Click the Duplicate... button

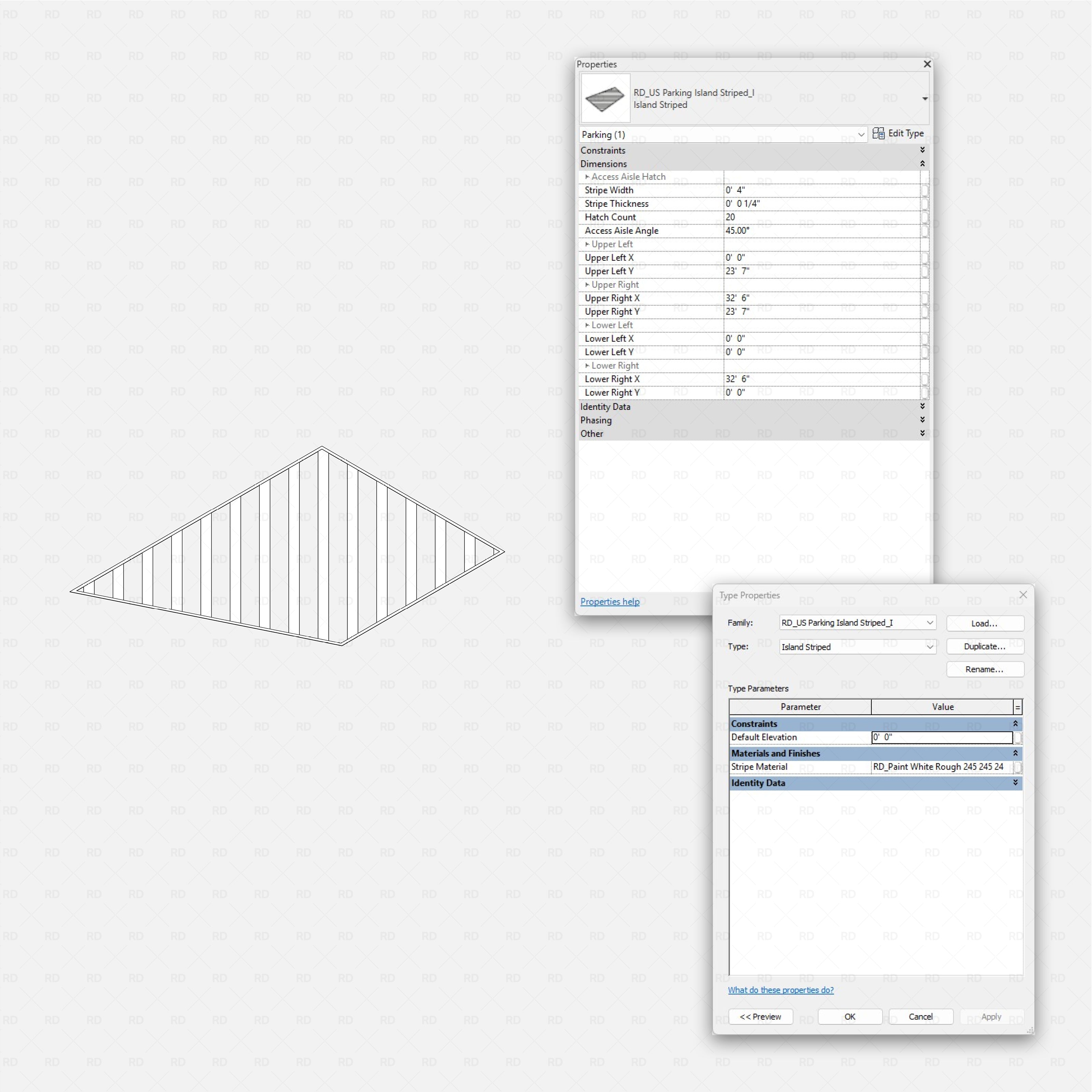click(x=985, y=647)
